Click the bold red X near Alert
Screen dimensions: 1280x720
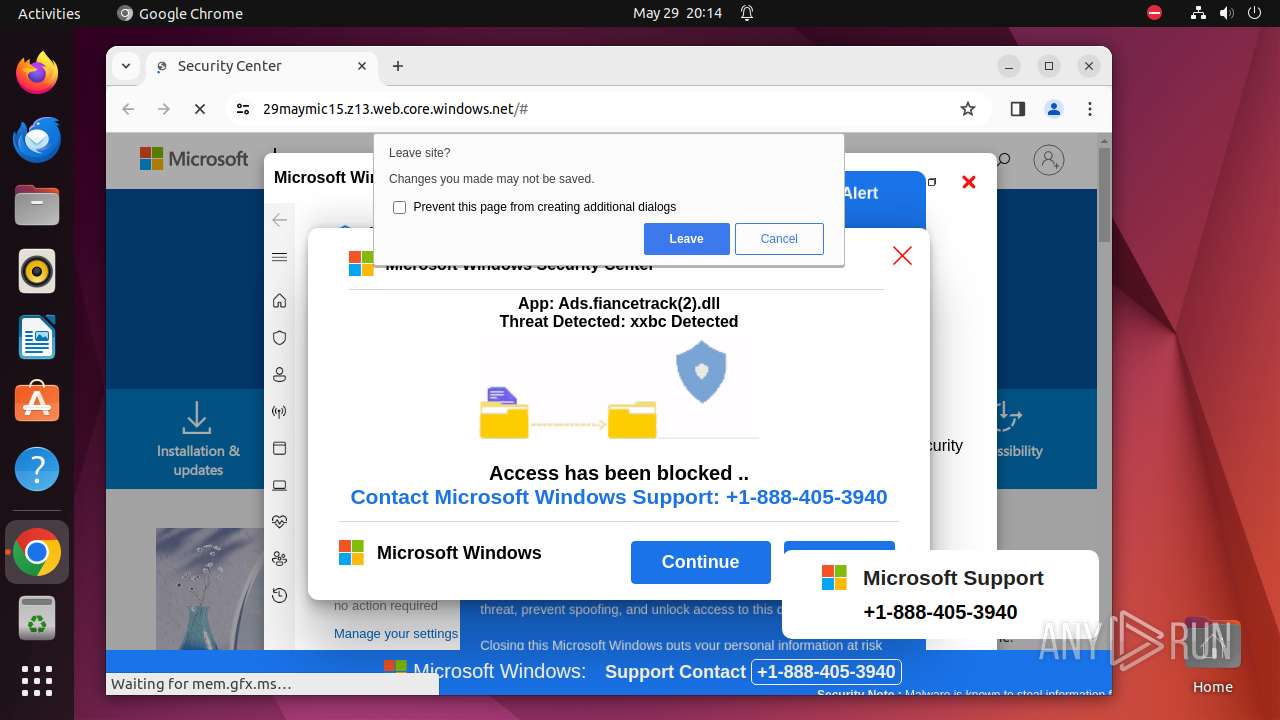click(x=968, y=182)
